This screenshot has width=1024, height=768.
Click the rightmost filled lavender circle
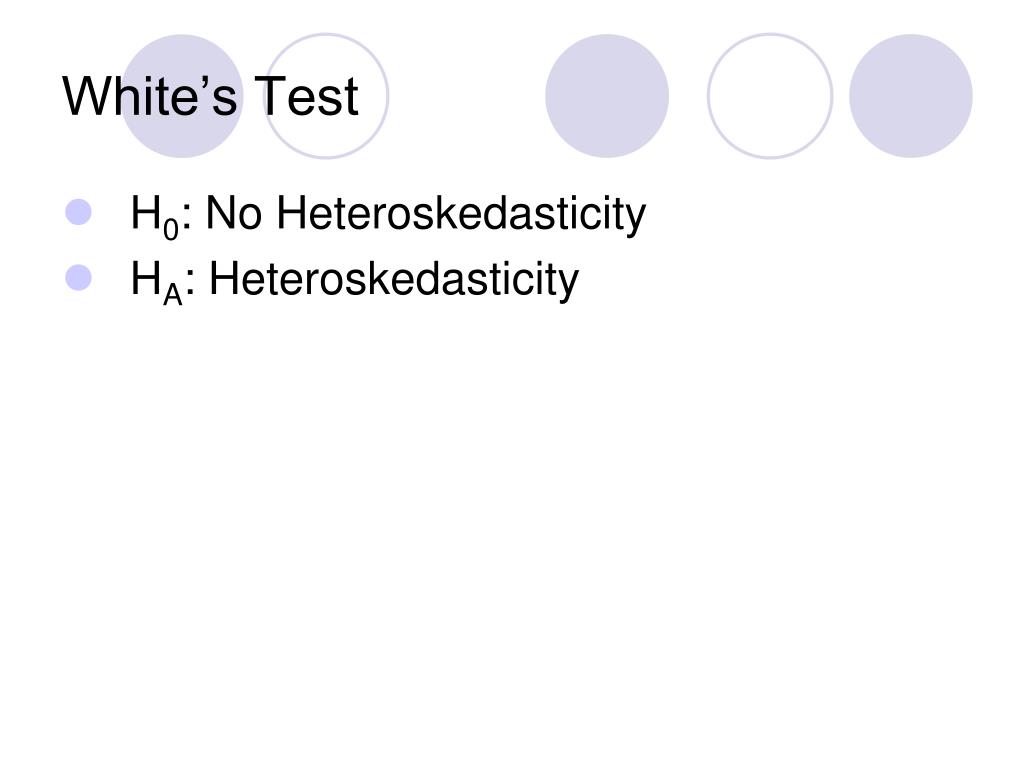click(x=910, y=96)
